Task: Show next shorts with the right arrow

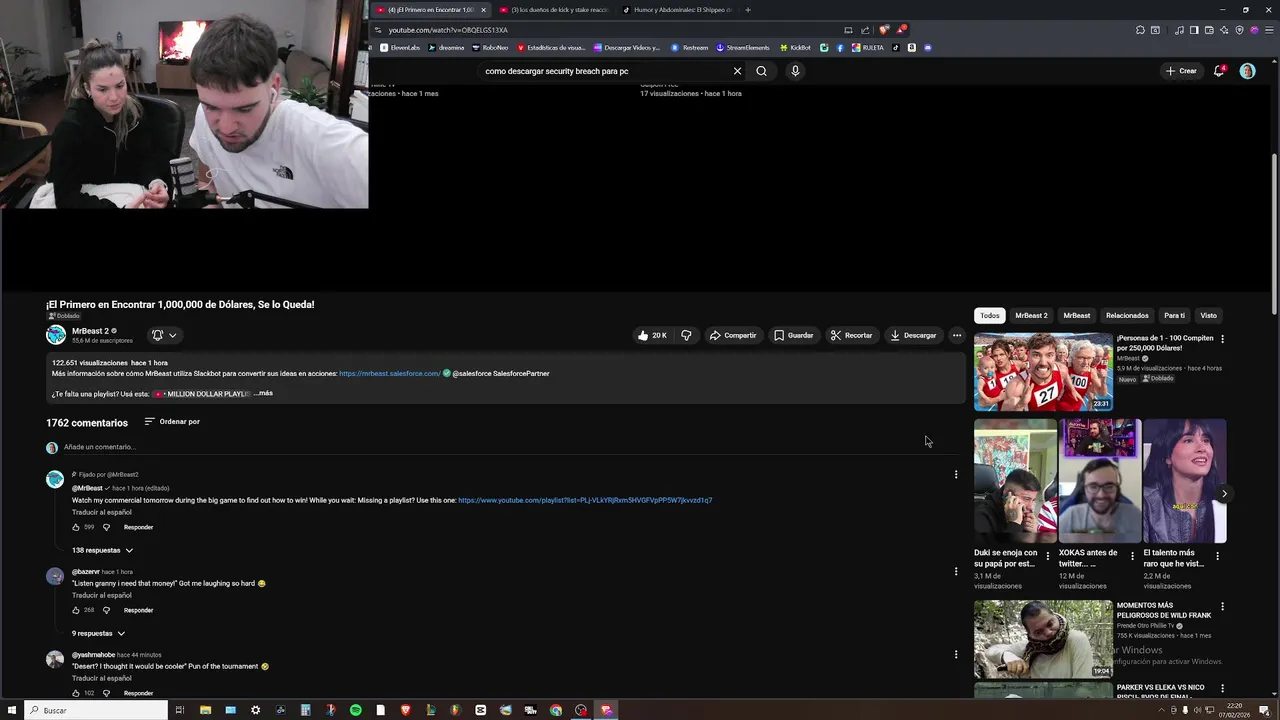Action: (1224, 494)
